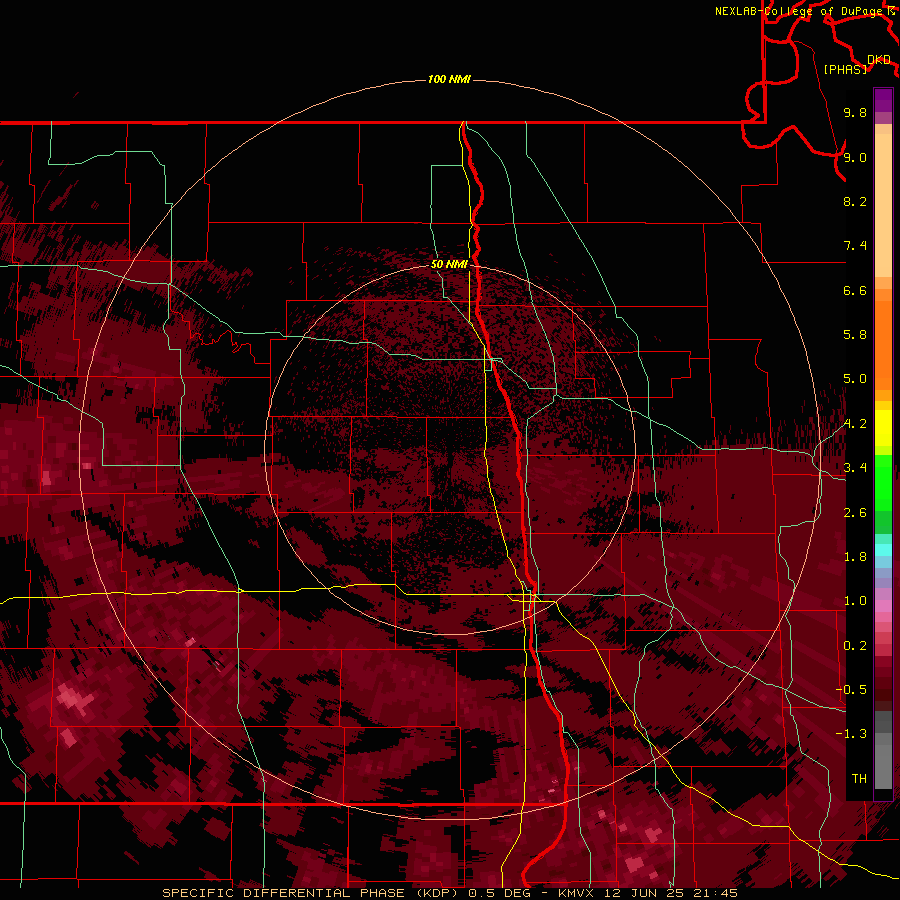Click the cyan segment of the color bar
This screenshot has width=900, height=900.
pos(883,549)
